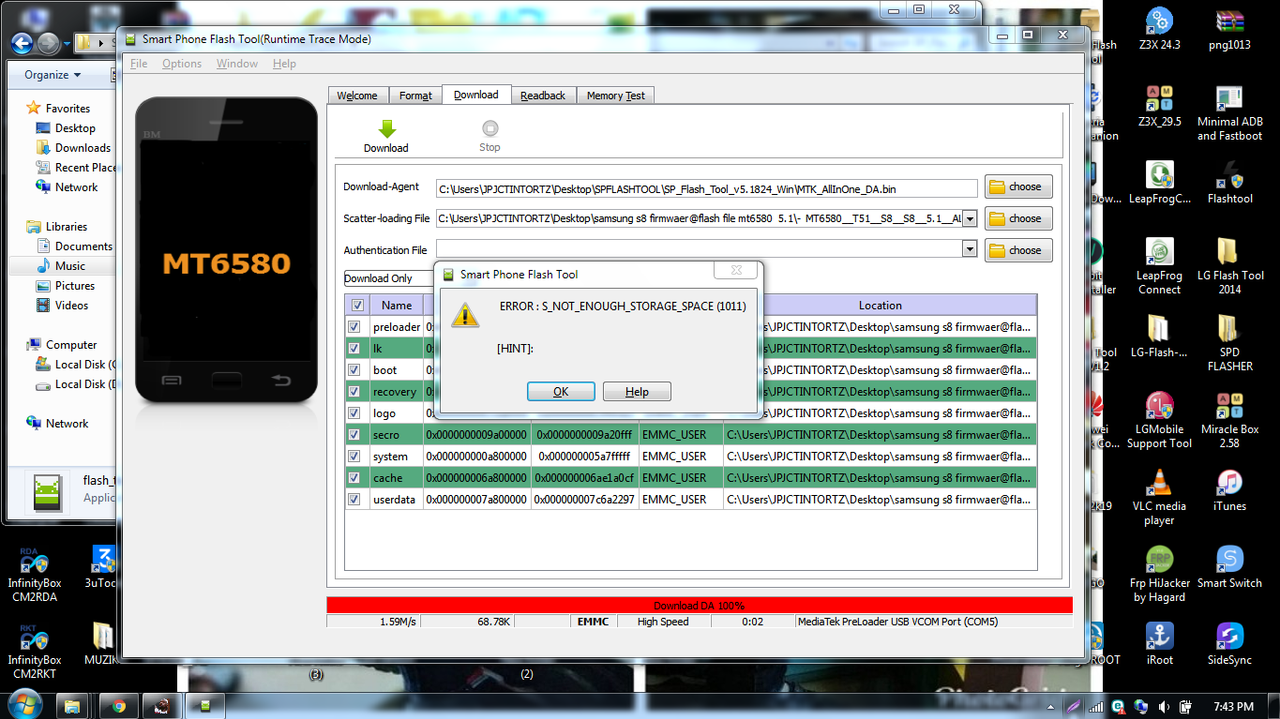Click the Download-Agent file path field
Viewport: 1280px width, 719px height.
point(706,188)
